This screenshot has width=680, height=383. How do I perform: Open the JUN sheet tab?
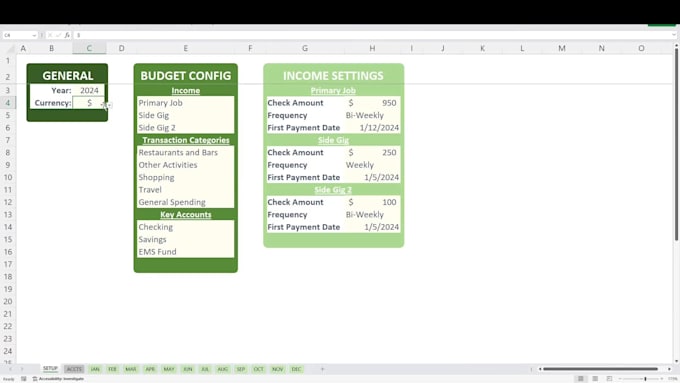pyautogui.click(x=188, y=369)
